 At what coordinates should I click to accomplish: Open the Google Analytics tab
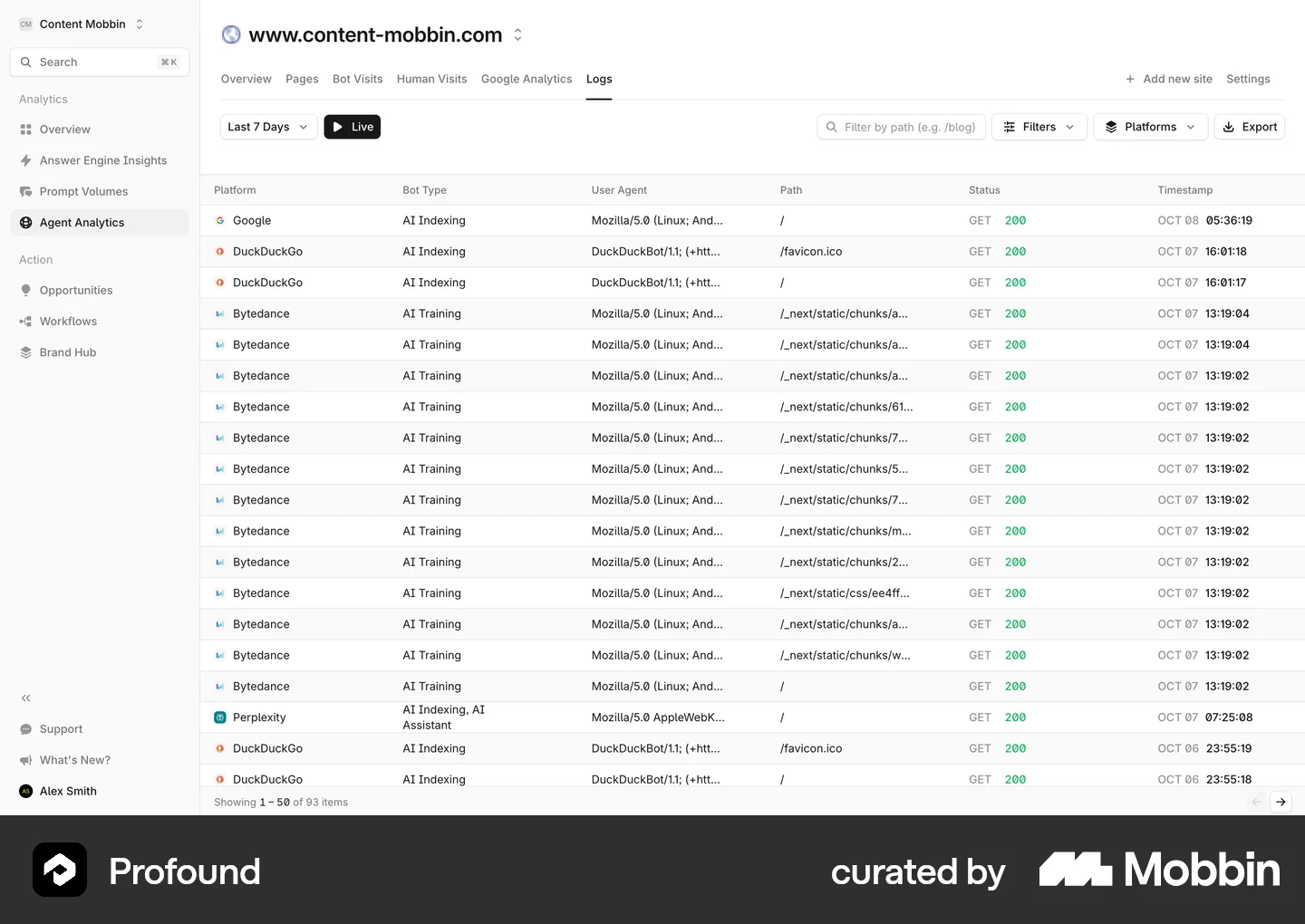tap(527, 79)
